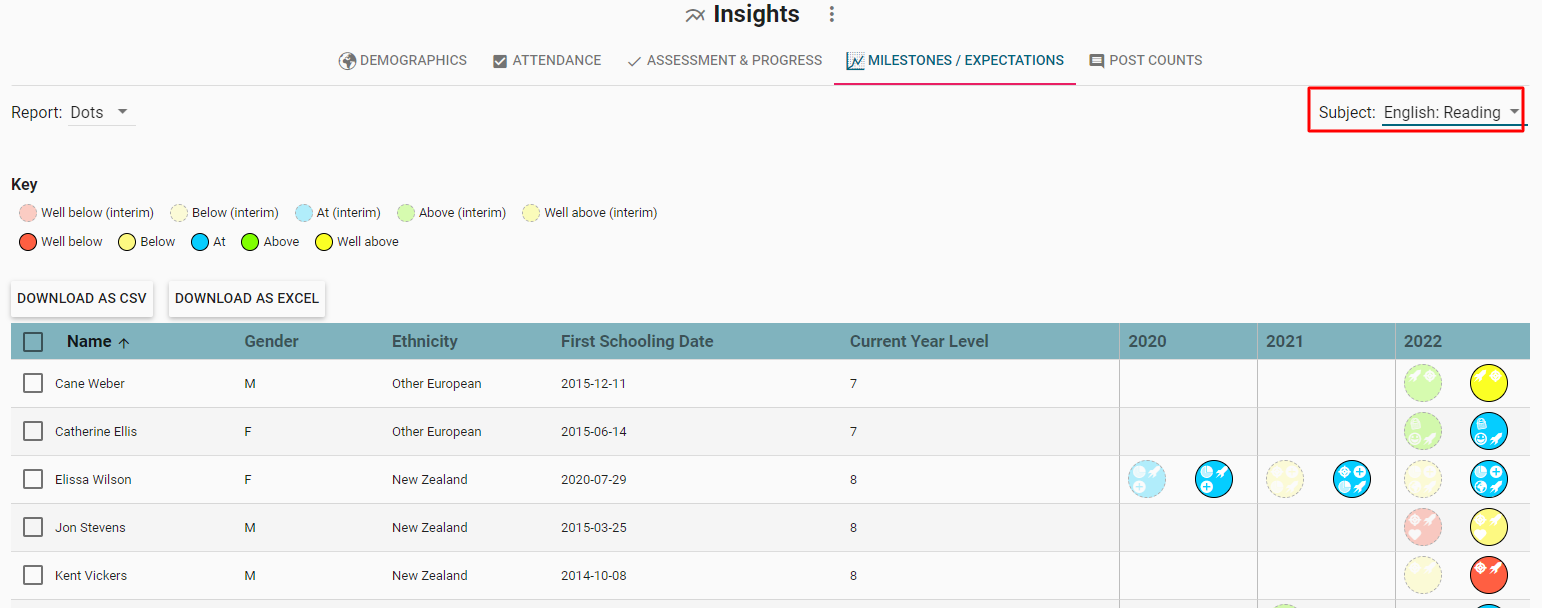Click the date 2014-10-08
1542x608 pixels.
(594, 576)
